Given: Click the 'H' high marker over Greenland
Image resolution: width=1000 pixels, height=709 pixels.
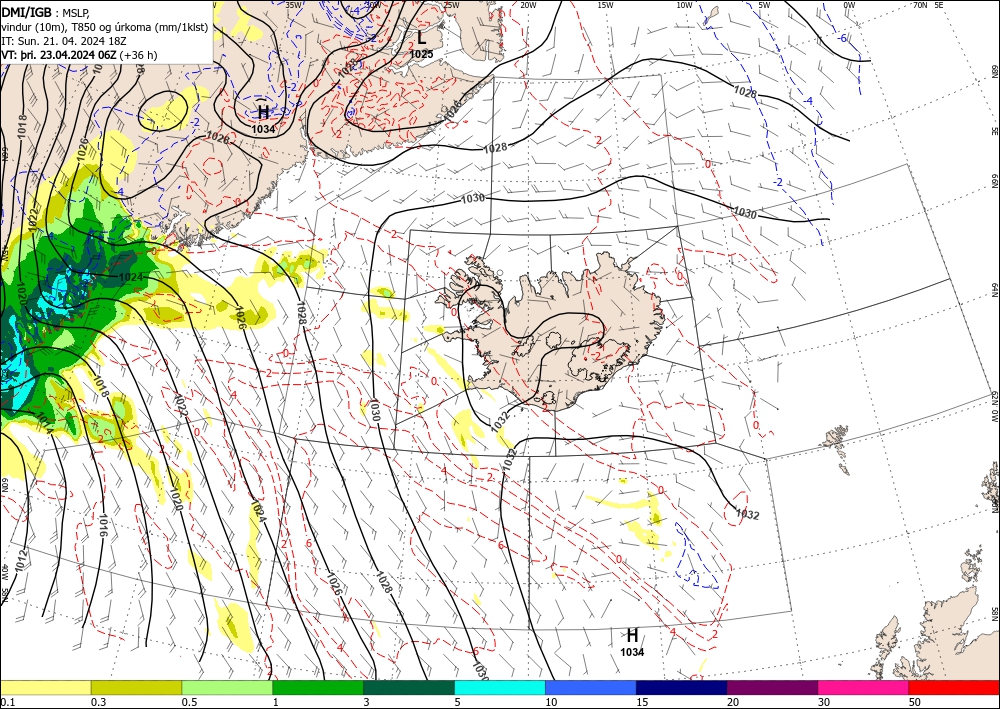Looking at the screenshot, I should (263, 112).
